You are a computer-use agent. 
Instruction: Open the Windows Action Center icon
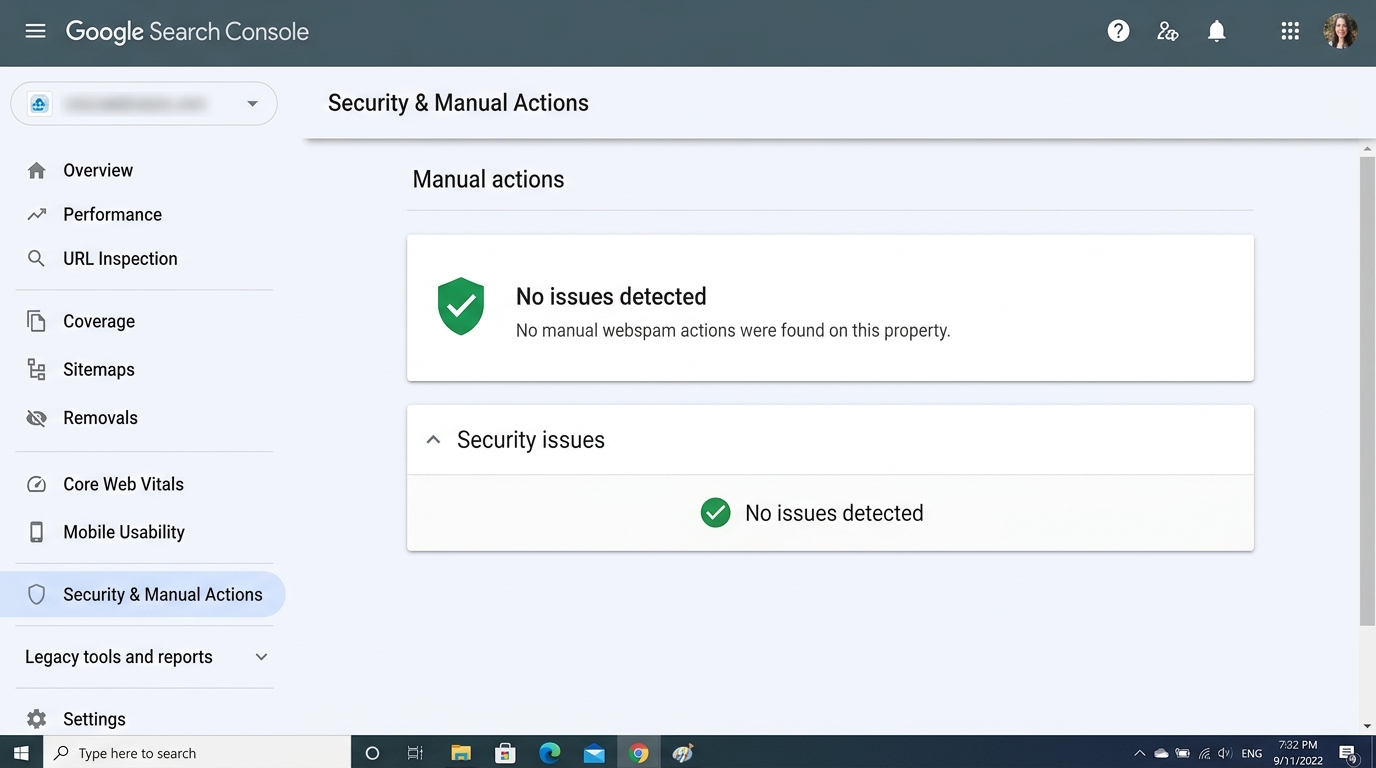coord(1348,753)
